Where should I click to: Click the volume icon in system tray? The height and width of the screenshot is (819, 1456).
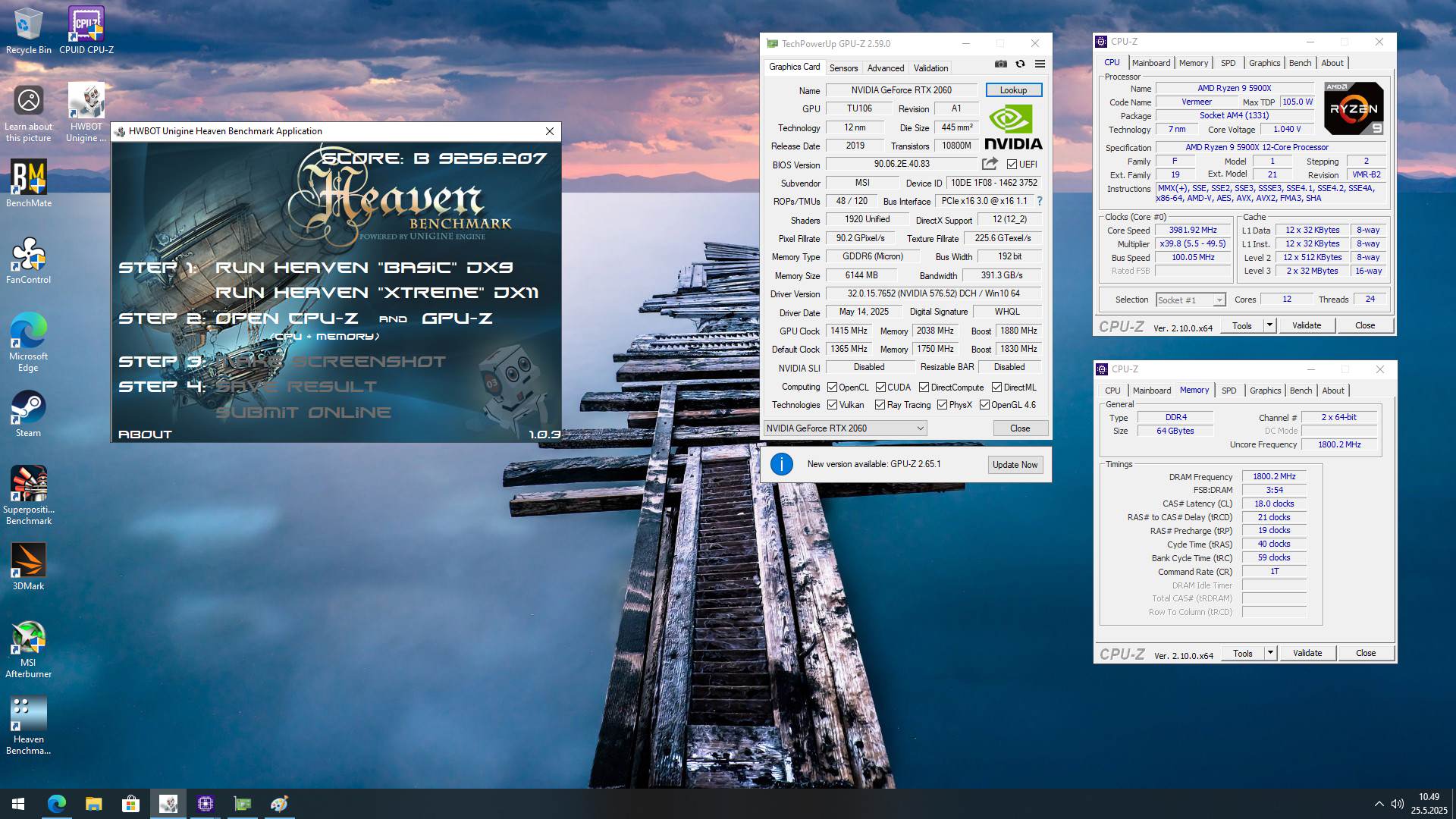click(x=1397, y=804)
